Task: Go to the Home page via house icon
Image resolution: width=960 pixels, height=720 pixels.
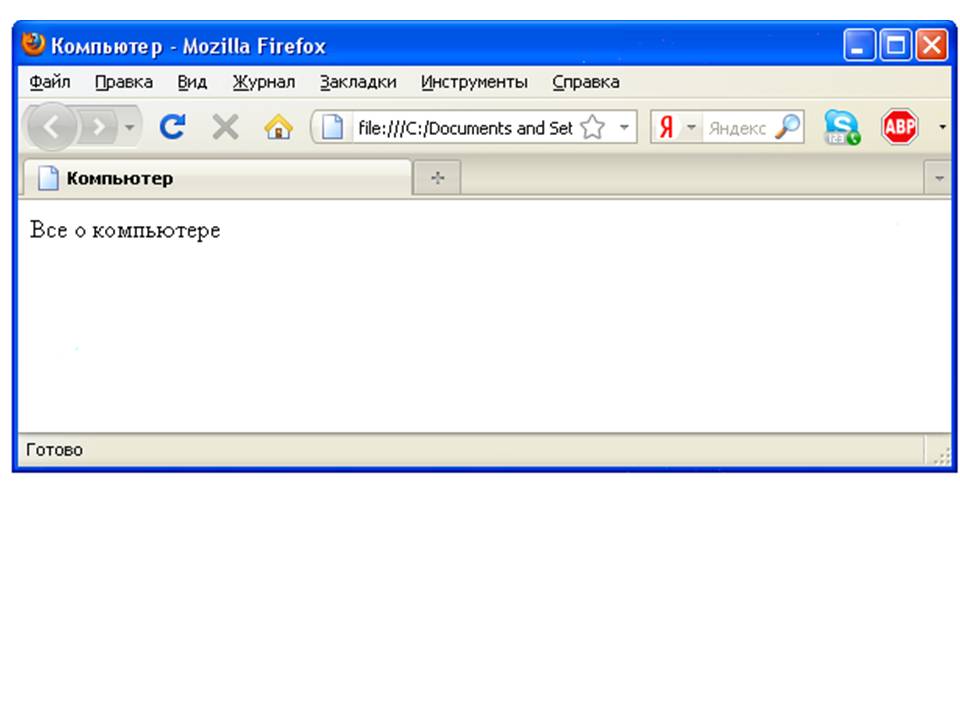Action: (x=278, y=127)
